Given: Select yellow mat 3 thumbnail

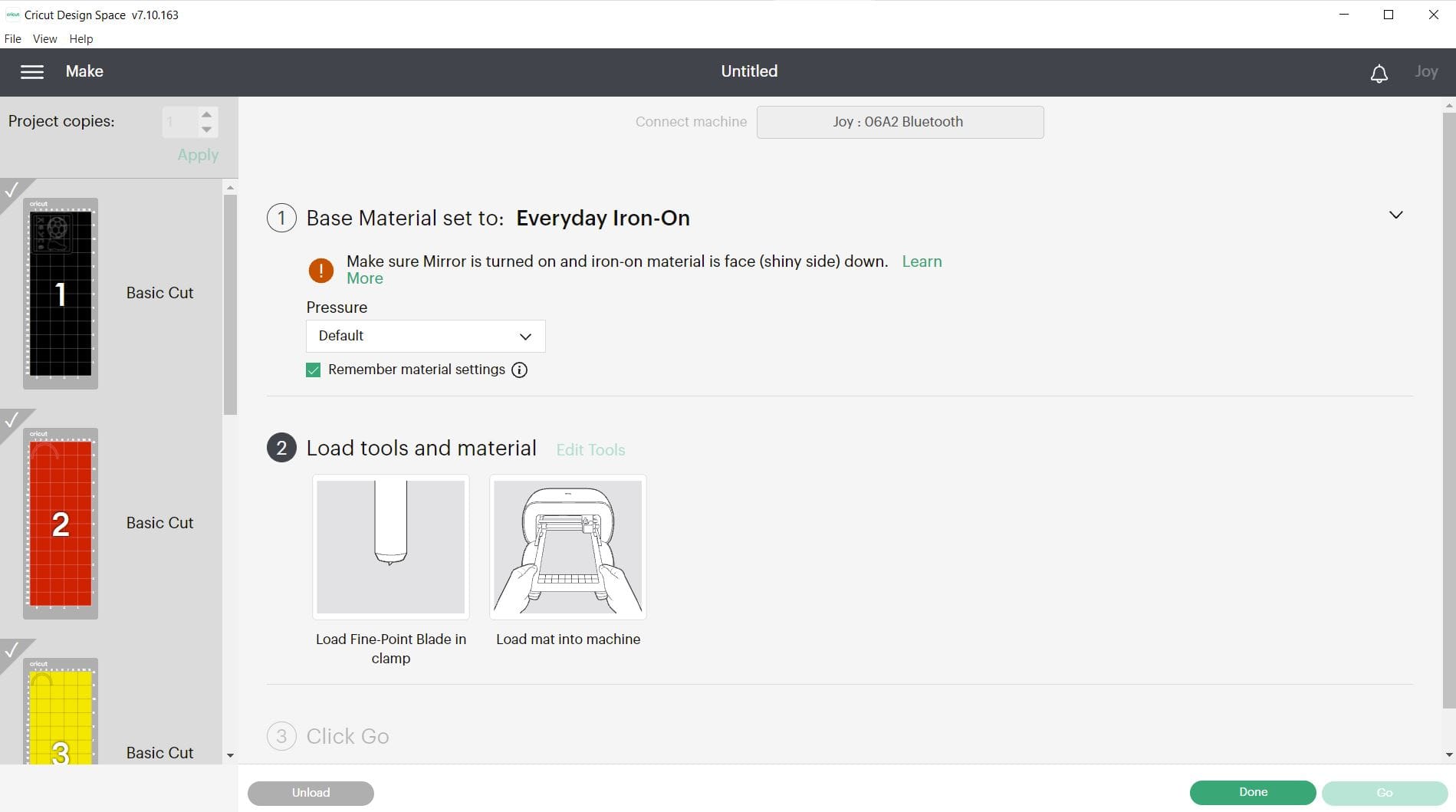Looking at the screenshot, I should point(61,712).
